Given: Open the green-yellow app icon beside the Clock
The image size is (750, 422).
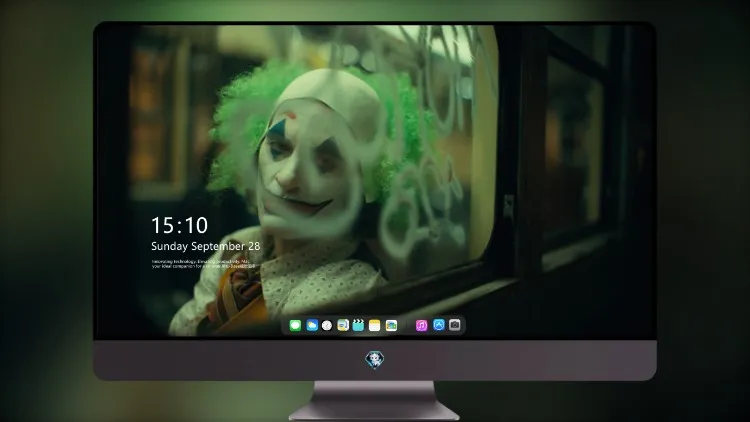Looking at the screenshot, I should 343,325.
